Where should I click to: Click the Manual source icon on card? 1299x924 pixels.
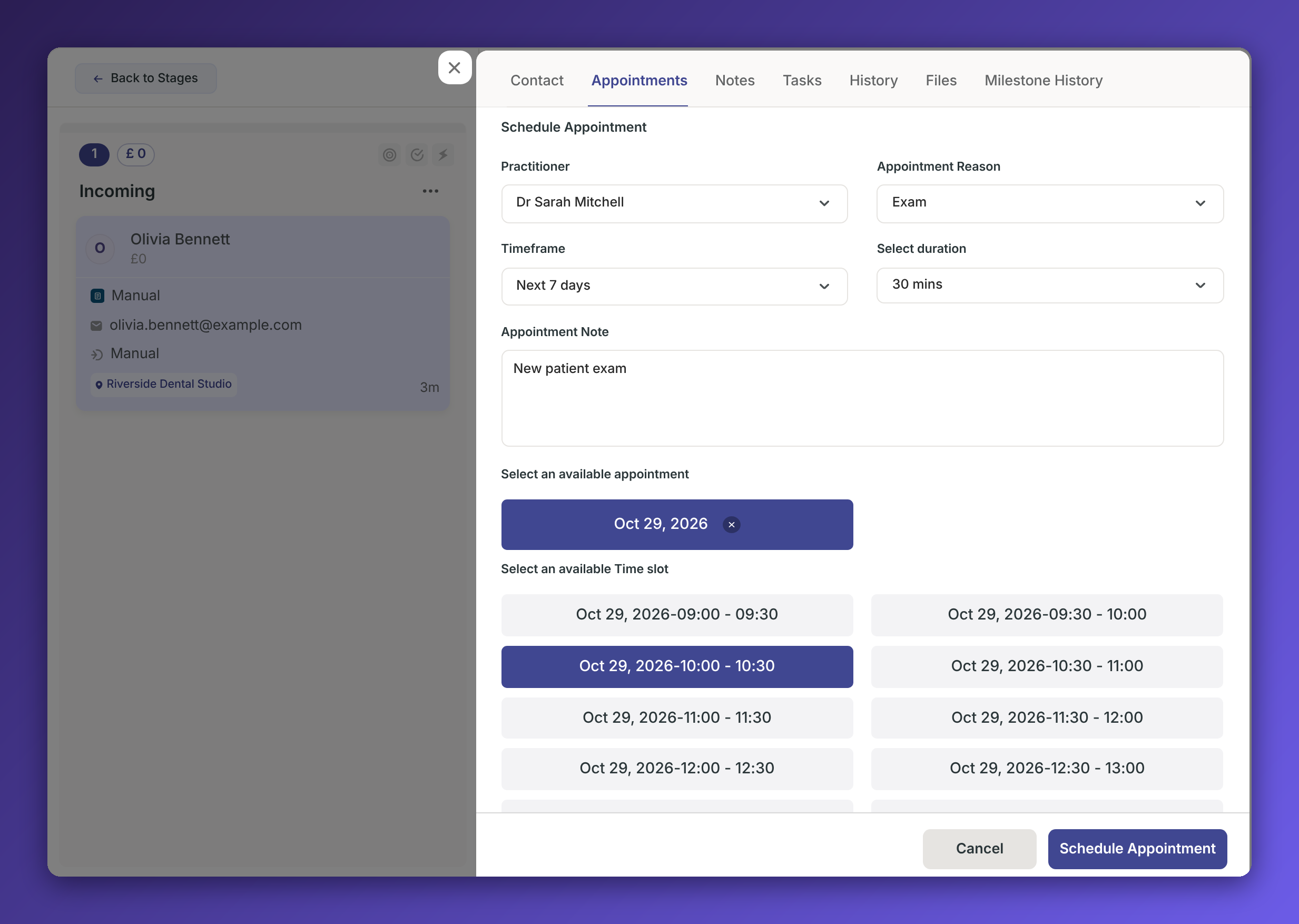pyautogui.click(x=97, y=296)
